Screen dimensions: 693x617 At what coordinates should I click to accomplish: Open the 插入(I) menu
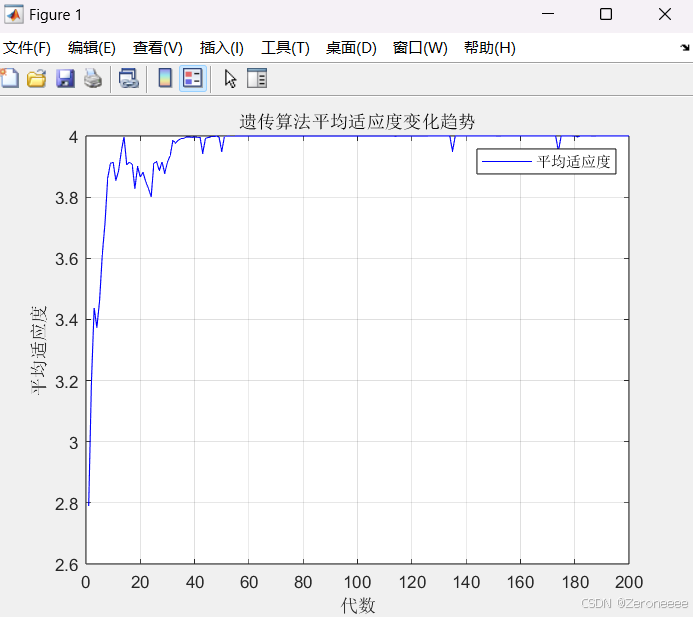(x=221, y=48)
